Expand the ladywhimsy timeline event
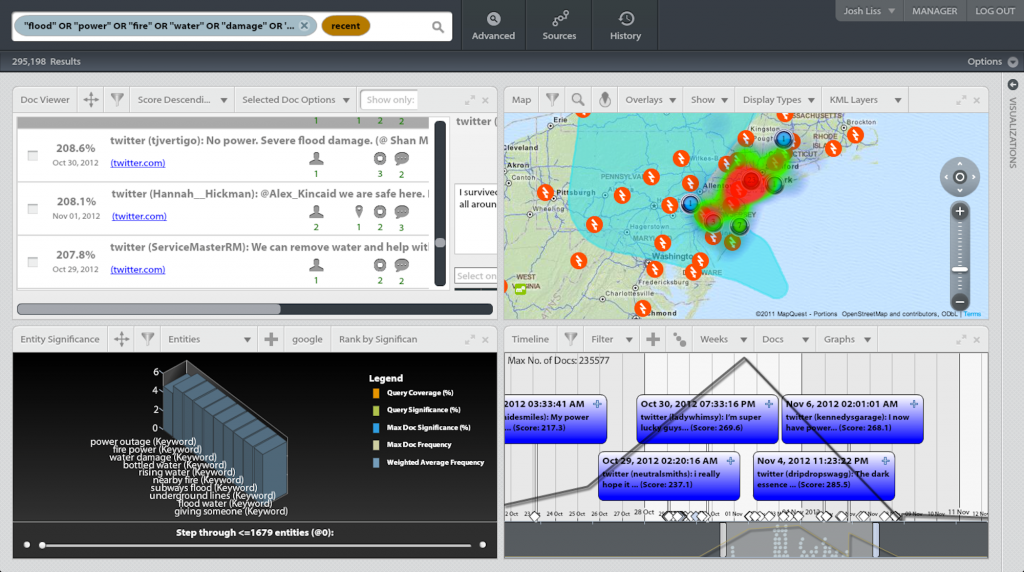The image size is (1024, 572). click(769, 404)
